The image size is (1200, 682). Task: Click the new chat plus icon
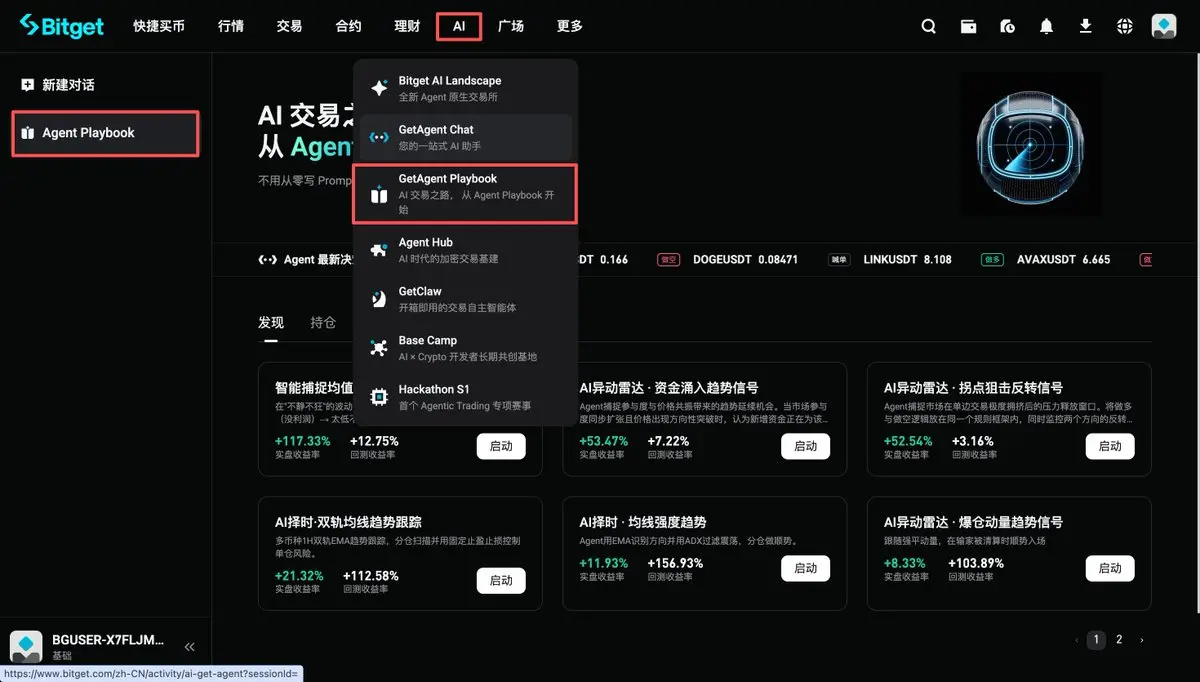tap(27, 85)
